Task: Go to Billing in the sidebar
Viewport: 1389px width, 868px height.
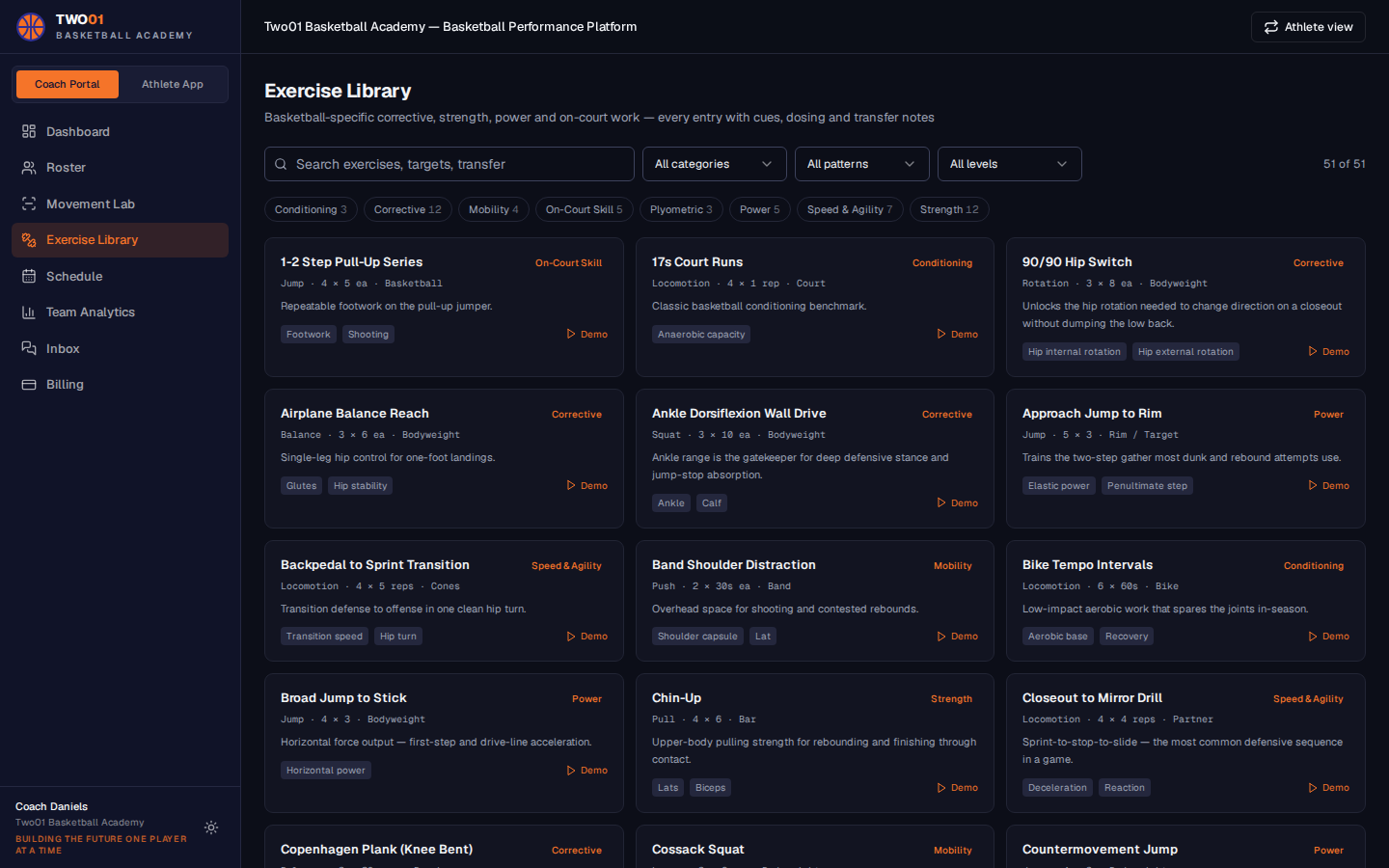Action: pos(120,385)
